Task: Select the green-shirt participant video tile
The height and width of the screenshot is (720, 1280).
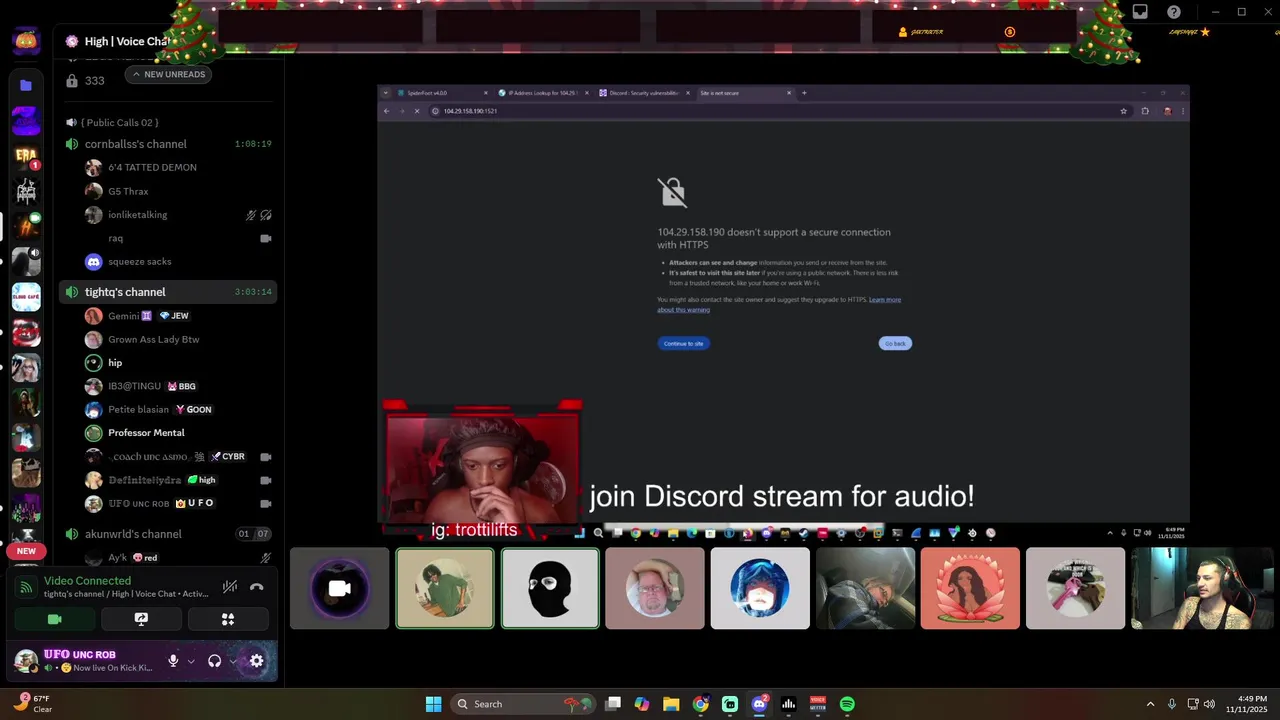Action: 445,588
